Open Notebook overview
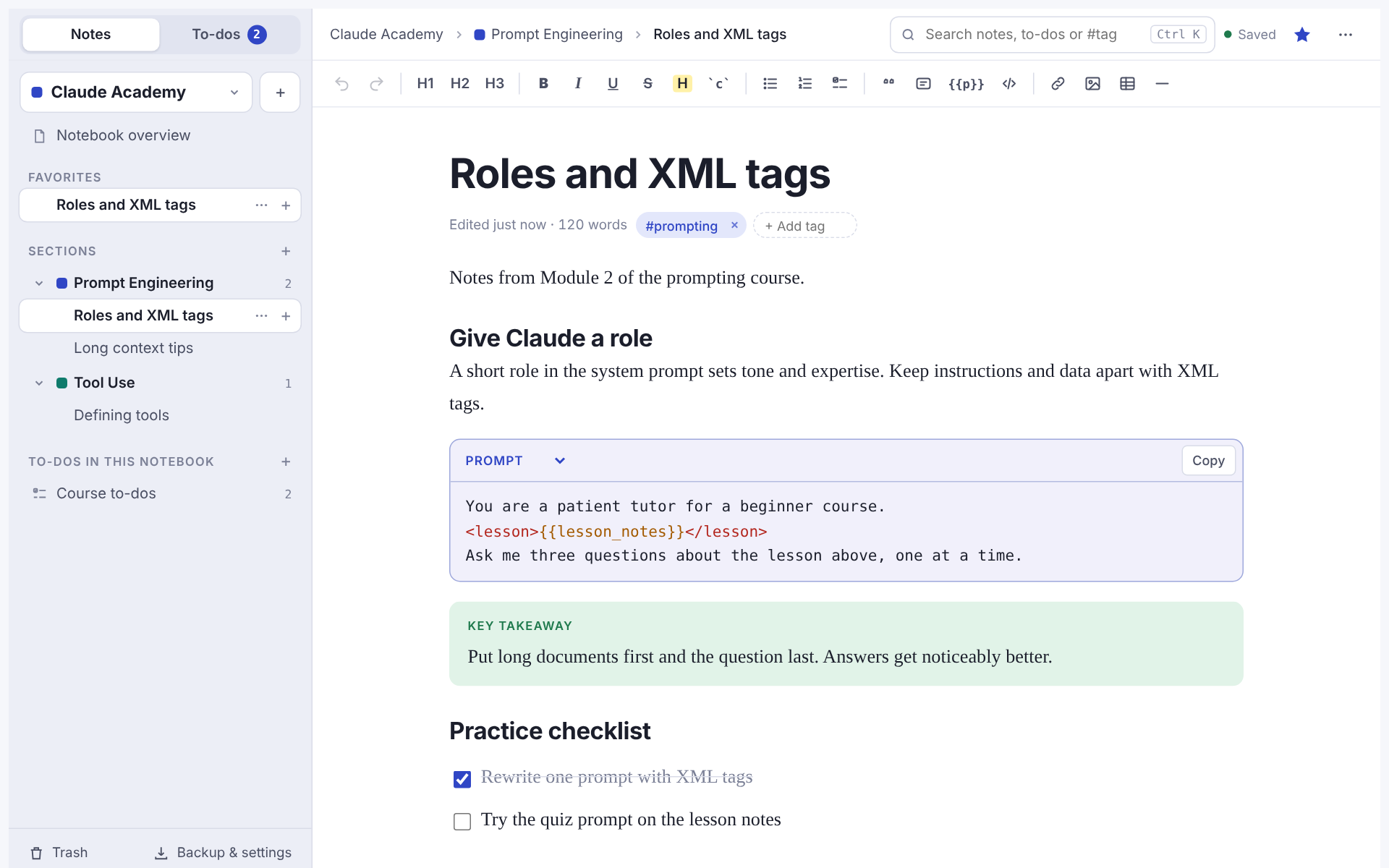Image resolution: width=1389 pixels, height=868 pixels. tap(160, 136)
